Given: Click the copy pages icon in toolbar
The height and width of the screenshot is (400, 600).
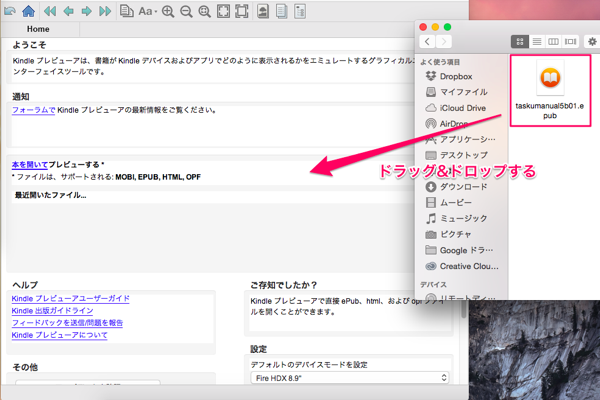Looking at the screenshot, I should 127,12.
